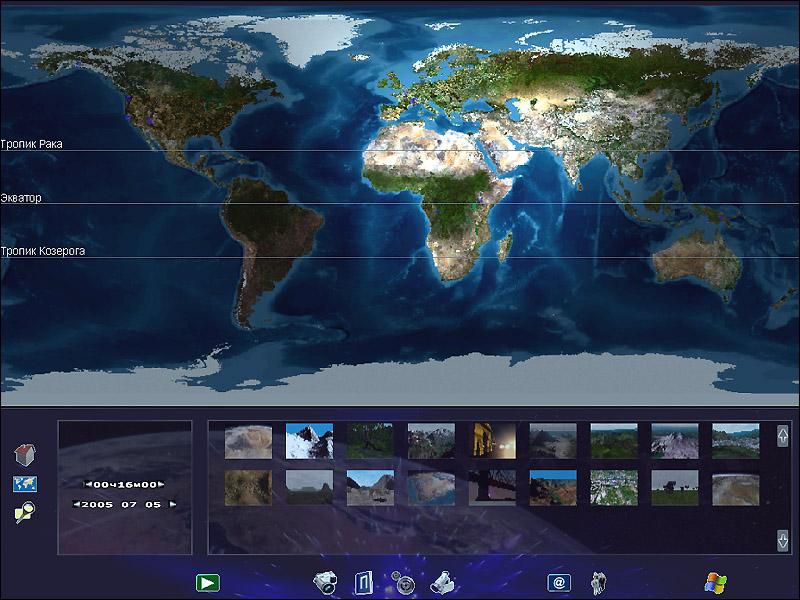This screenshot has height=600, width=800.
Task: Click the red house home icon
Action: [24, 455]
